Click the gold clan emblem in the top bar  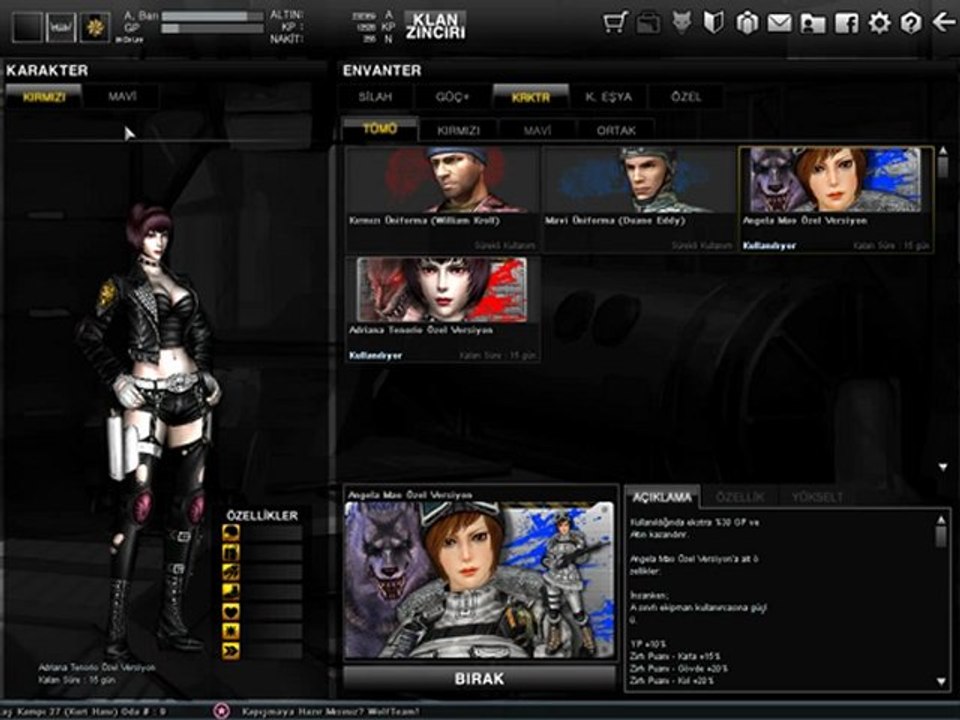[x=95, y=28]
